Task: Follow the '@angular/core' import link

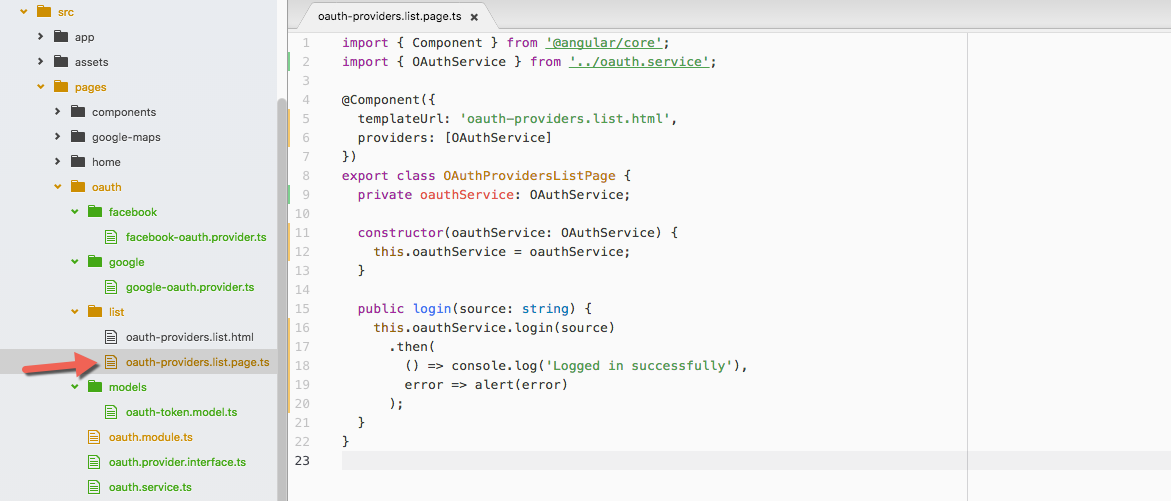Action: click(603, 43)
